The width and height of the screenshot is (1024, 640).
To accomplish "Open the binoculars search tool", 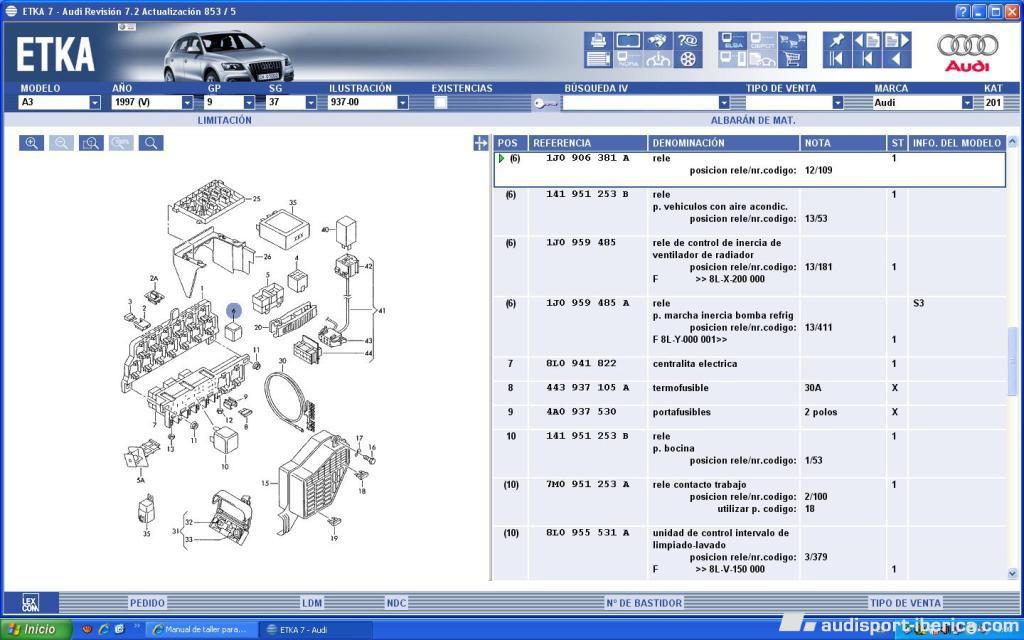I will coord(658,40).
